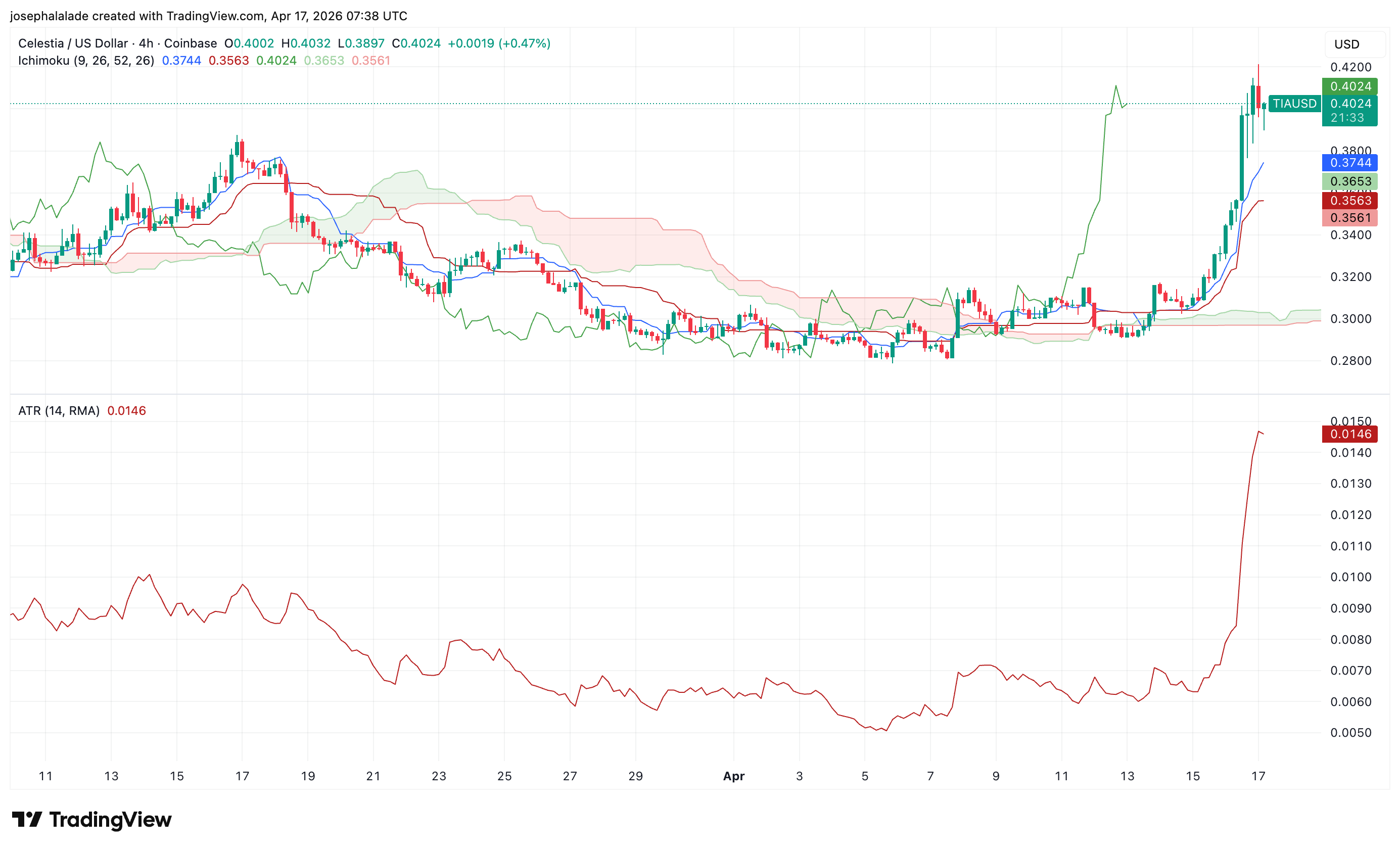Click the Ichimoku value 0.3744 in the legend
Image resolution: width=1400 pixels, height=850 pixels.
[181, 60]
